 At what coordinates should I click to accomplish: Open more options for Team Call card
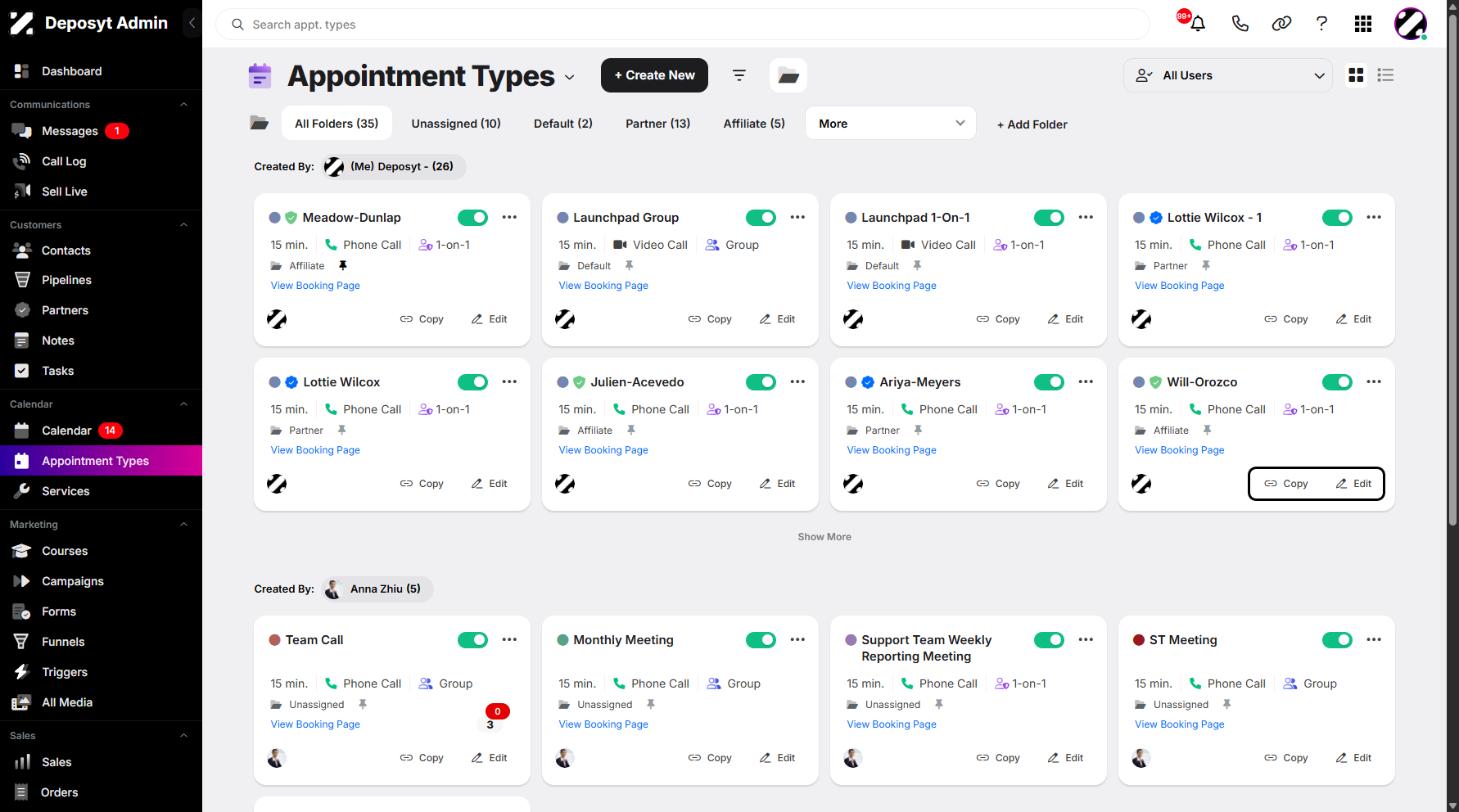(509, 640)
